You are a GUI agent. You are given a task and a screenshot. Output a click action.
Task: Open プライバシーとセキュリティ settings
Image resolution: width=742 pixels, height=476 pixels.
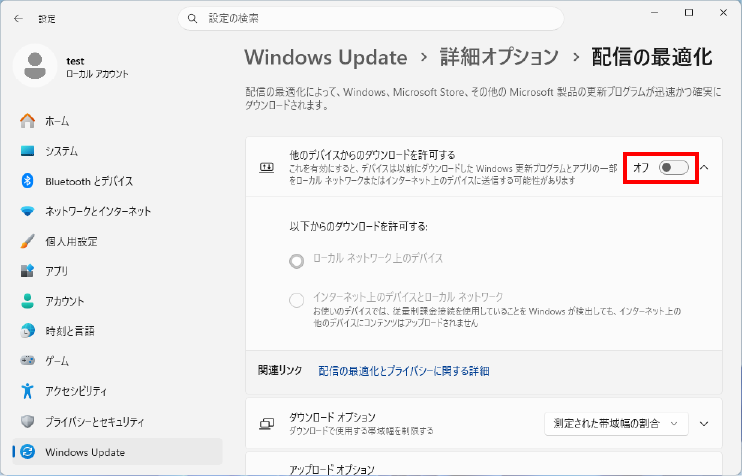(117, 422)
